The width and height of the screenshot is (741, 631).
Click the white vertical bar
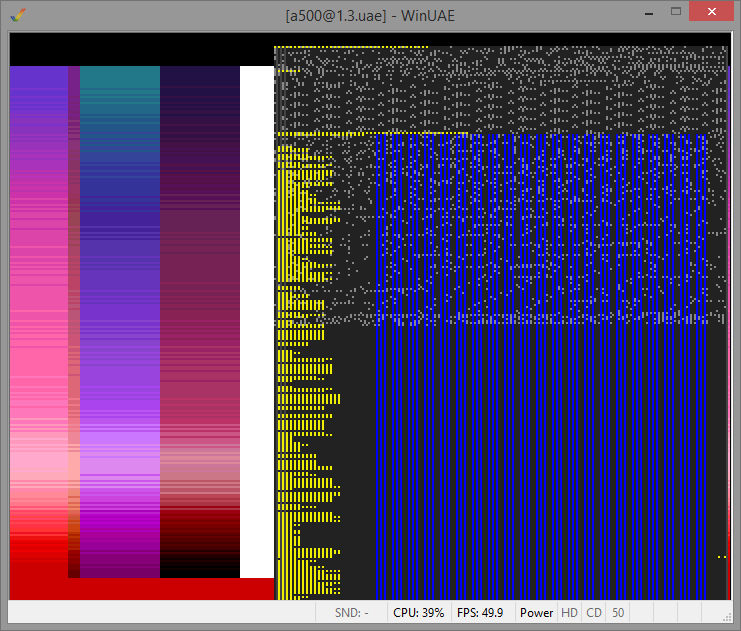pos(257,321)
